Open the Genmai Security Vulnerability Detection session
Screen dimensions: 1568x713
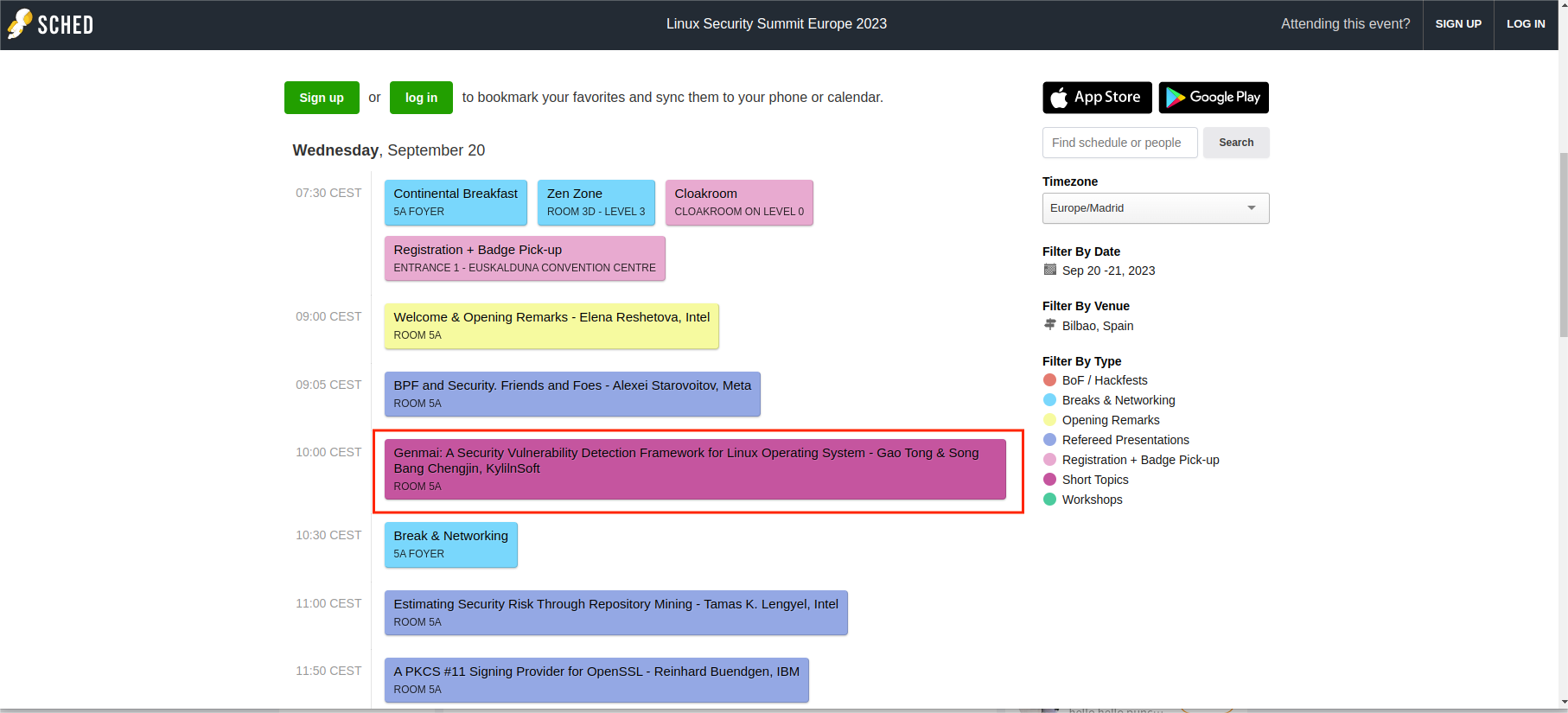(695, 469)
